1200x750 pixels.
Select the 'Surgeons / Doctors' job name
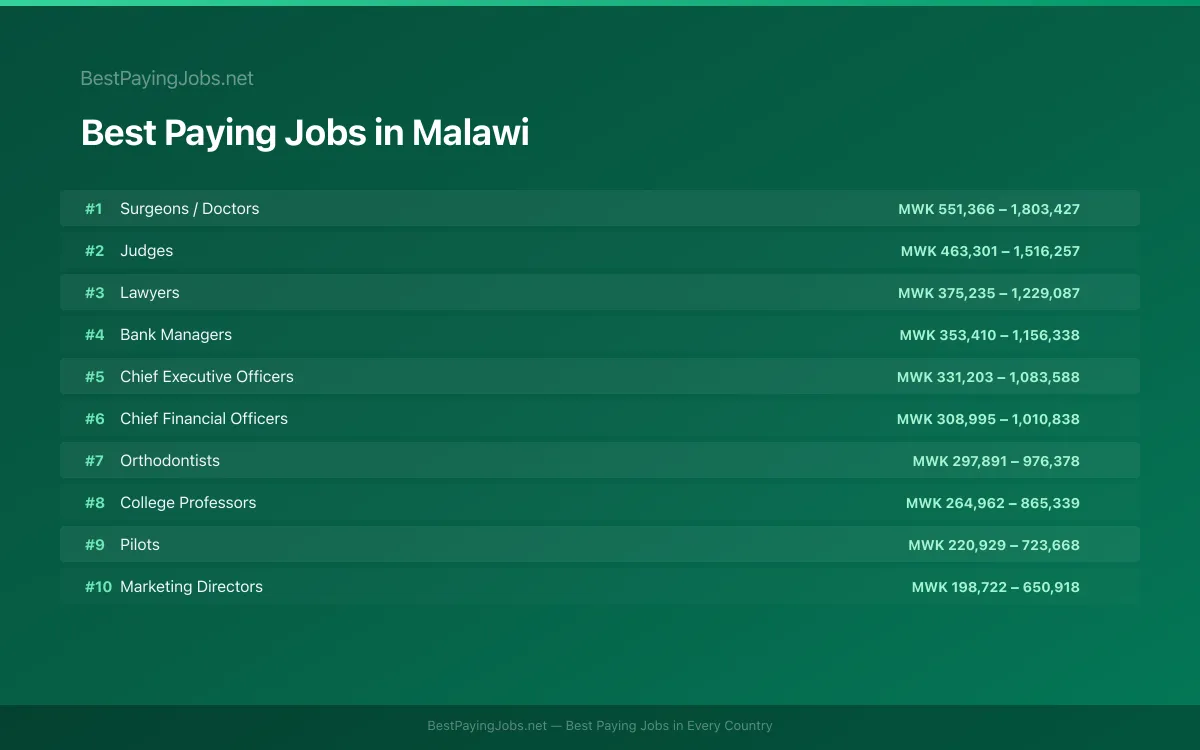190,209
